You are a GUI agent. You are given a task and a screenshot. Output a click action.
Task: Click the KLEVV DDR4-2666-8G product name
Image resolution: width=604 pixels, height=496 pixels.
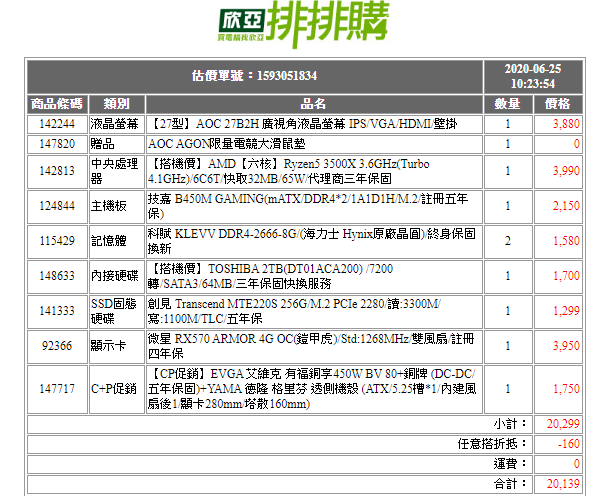pos(314,241)
